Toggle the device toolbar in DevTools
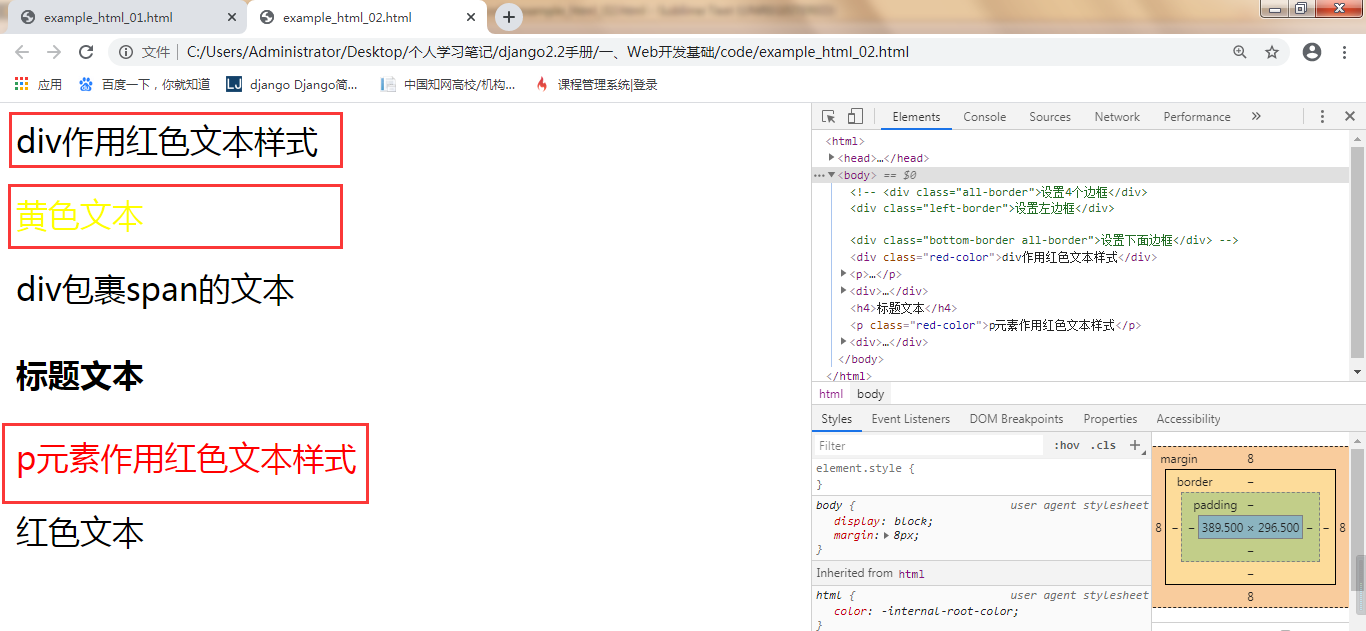Image resolution: width=1366 pixels, height=631 pixels. point(855,117)
